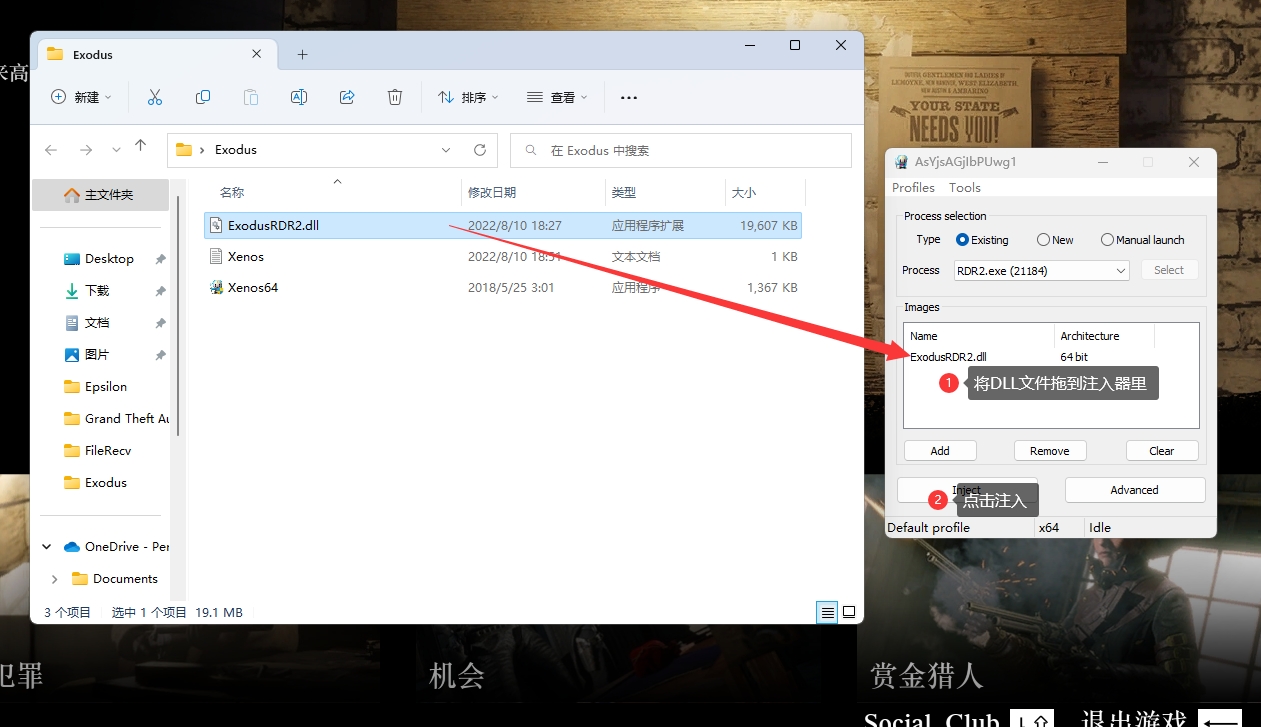
Task: Expand the Documents tree folder
Action: click(54, 579)
